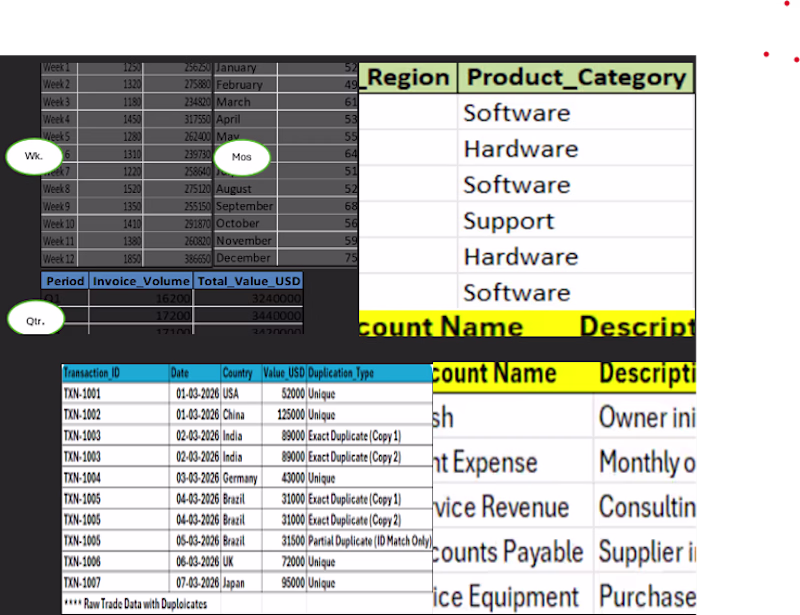Select the Week 12 row label
800x615 pixels.
click(59, 259)
